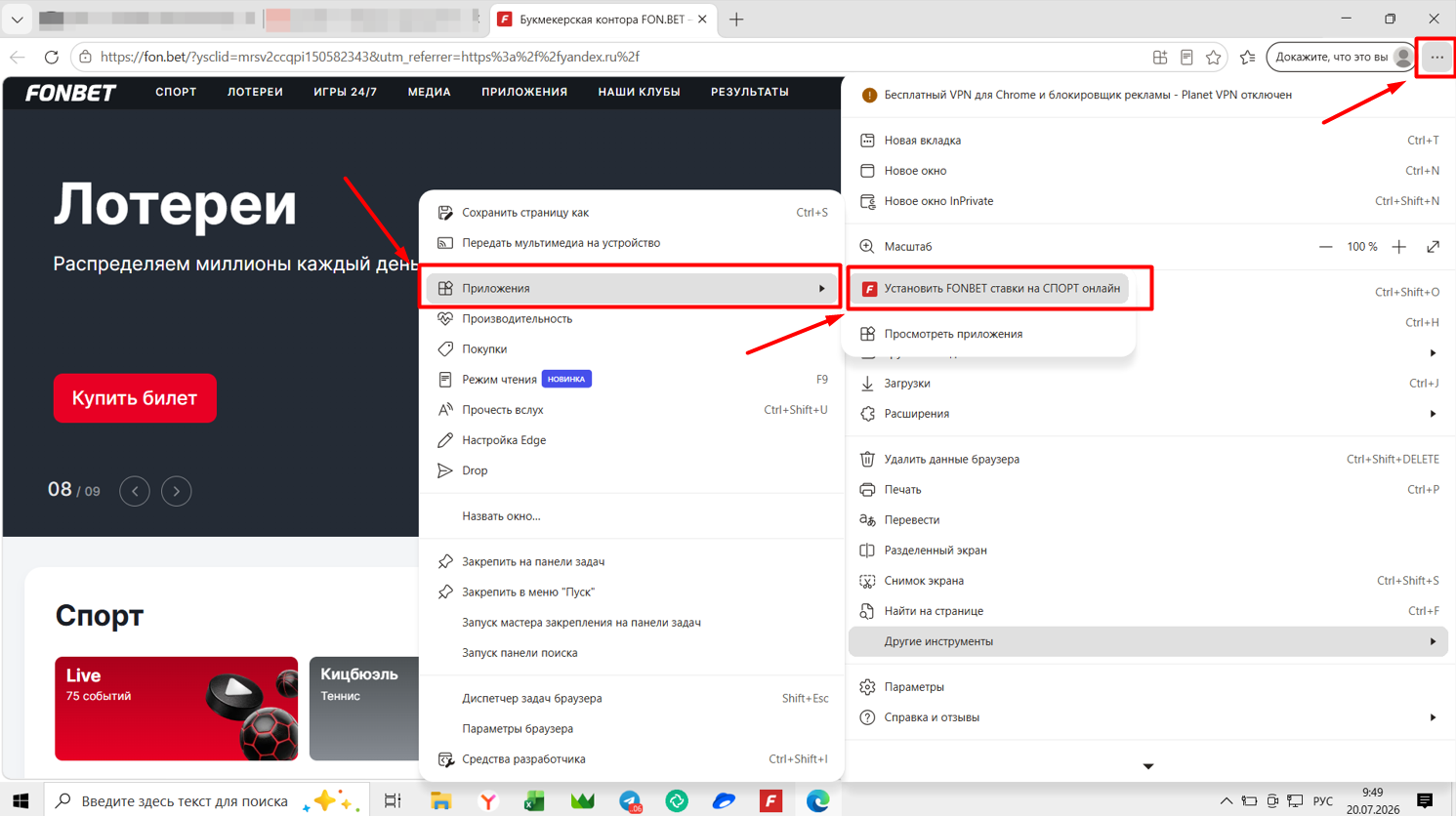Expand 'Справка и отзывы' submenu
Screen dimensions: 1456x816
(1148, 717)
